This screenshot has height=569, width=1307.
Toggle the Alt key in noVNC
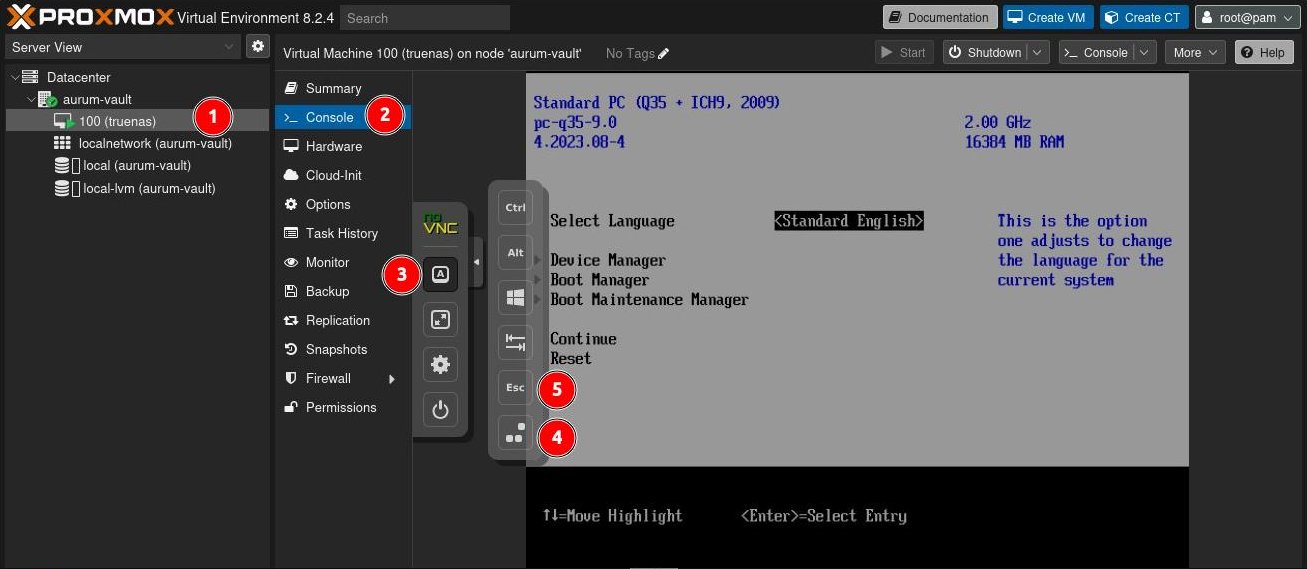pos(515,253)
